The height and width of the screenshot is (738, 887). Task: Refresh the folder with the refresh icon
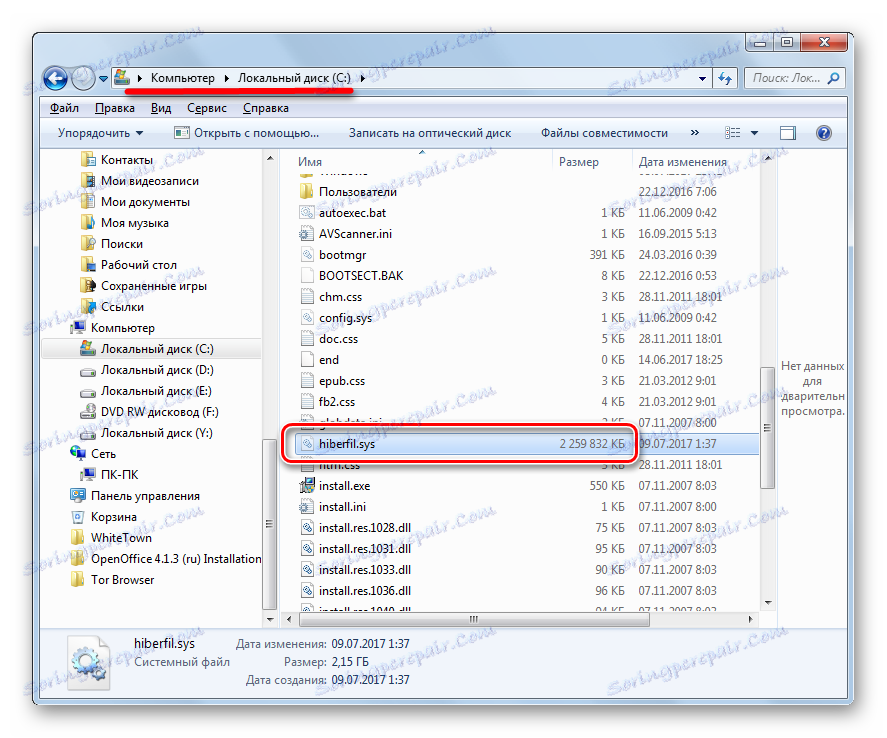(725, 78)
